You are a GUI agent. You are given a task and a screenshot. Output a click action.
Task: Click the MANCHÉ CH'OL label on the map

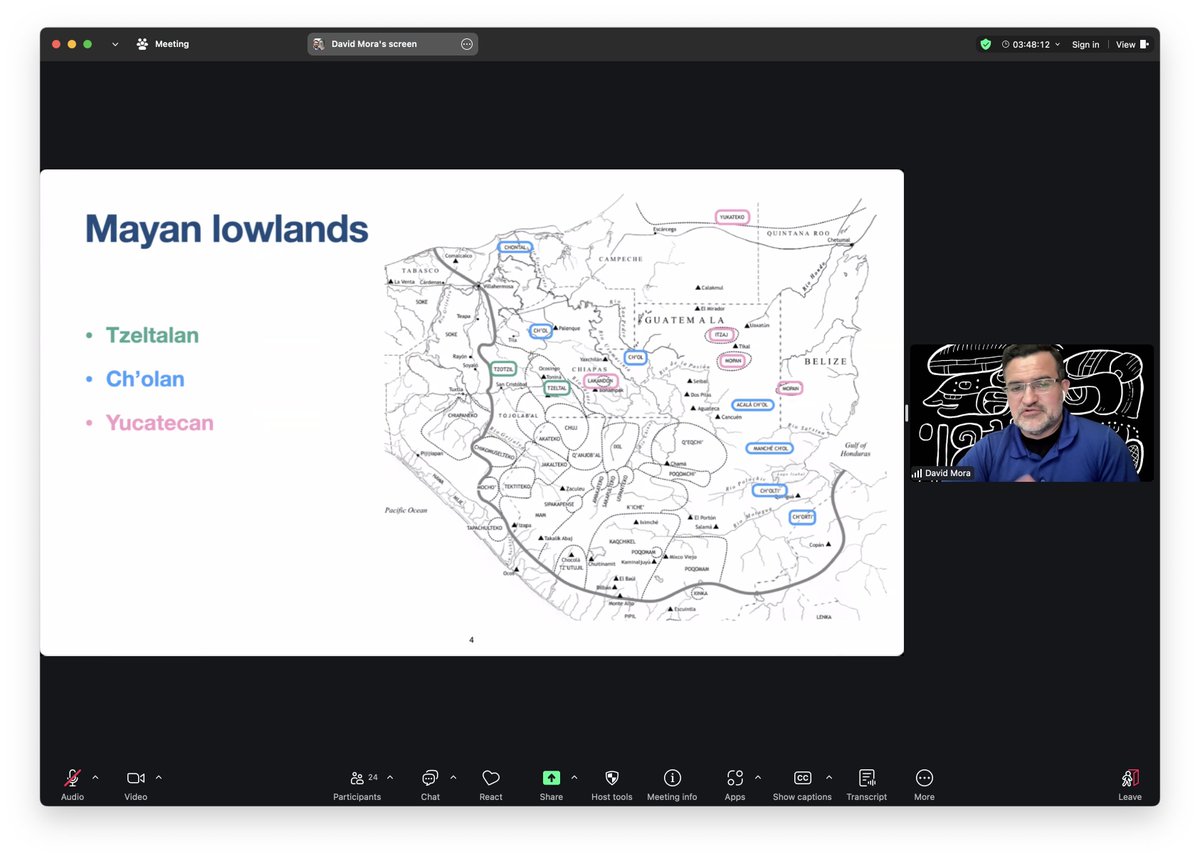769,448
